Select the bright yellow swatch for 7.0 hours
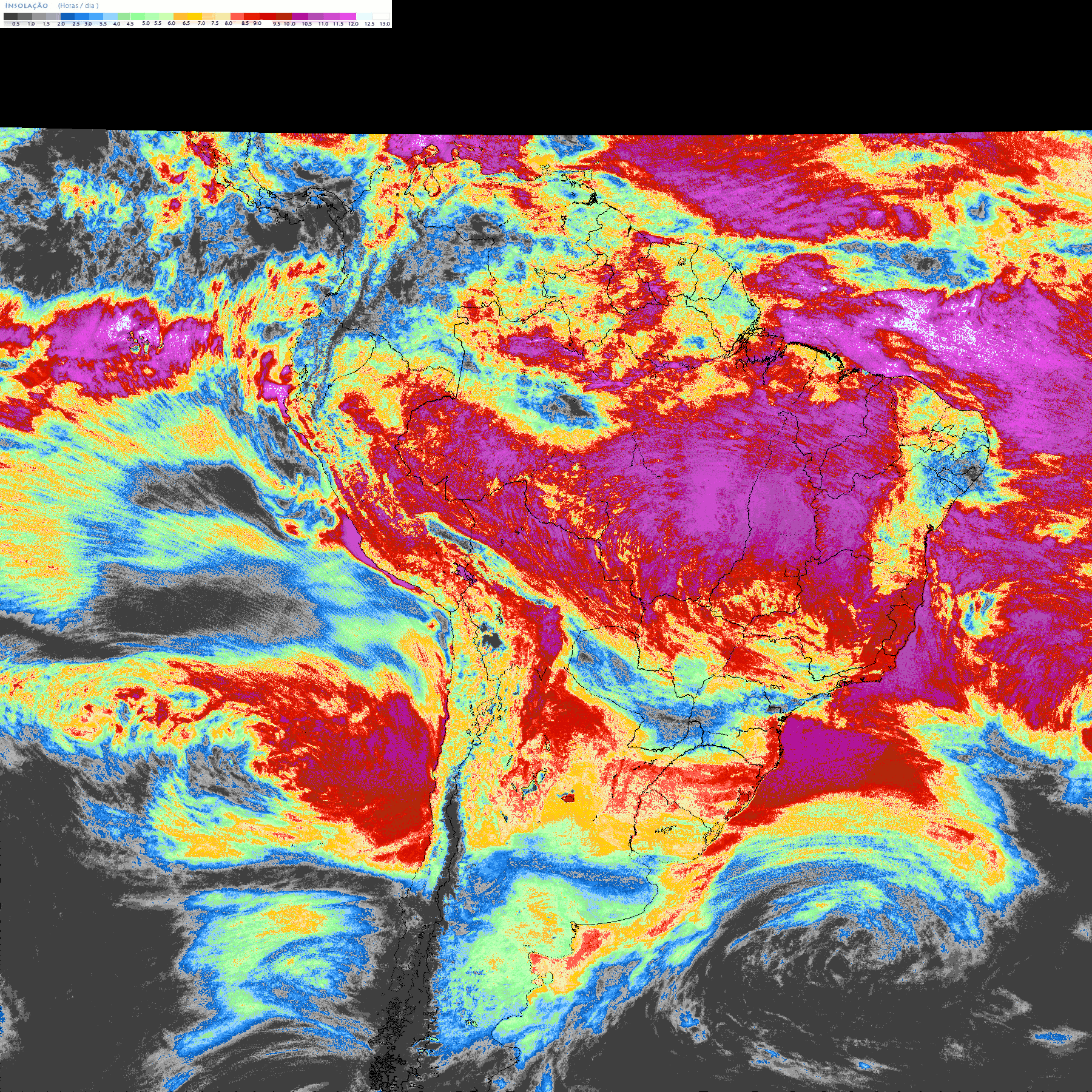The width and height of the screenshot is (1092, 1092). point(195,16)
